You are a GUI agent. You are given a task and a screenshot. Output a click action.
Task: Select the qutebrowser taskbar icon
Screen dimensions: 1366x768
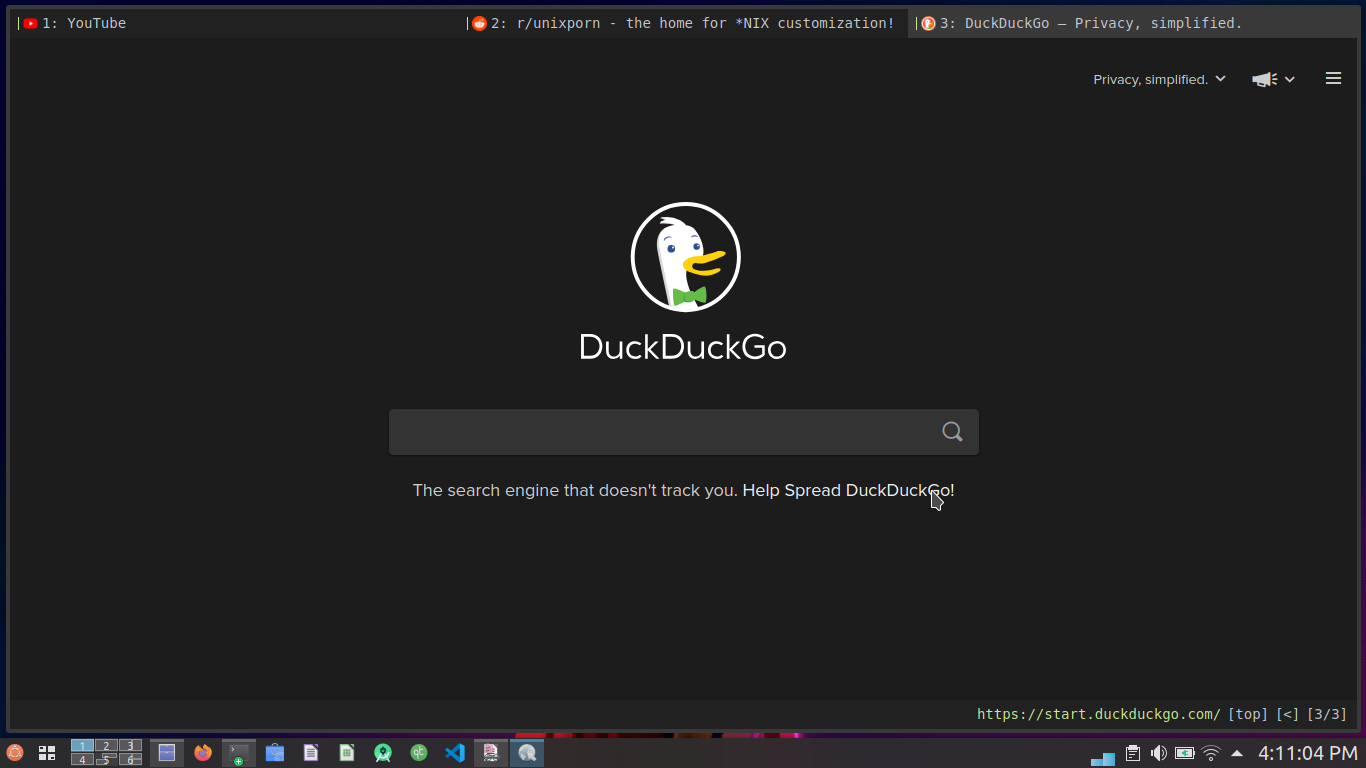pyautogui.click(x=527, y=753)
